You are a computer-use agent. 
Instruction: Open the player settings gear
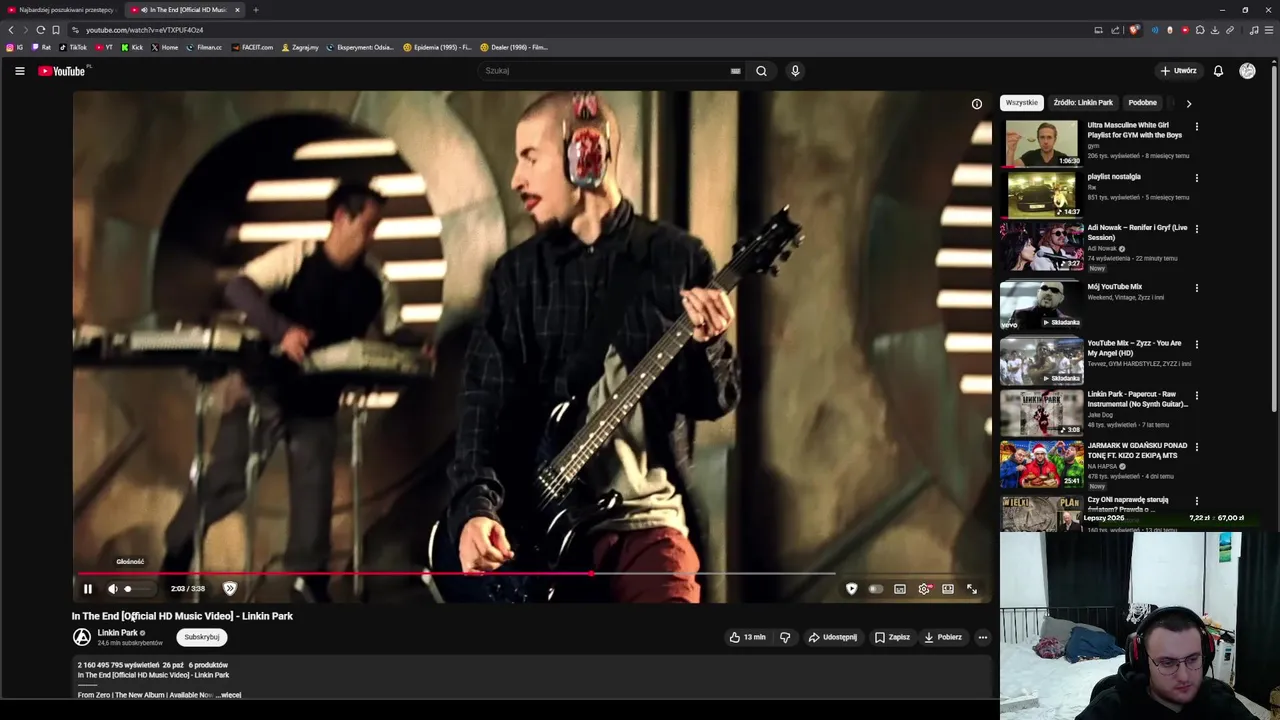click(924, 589)
